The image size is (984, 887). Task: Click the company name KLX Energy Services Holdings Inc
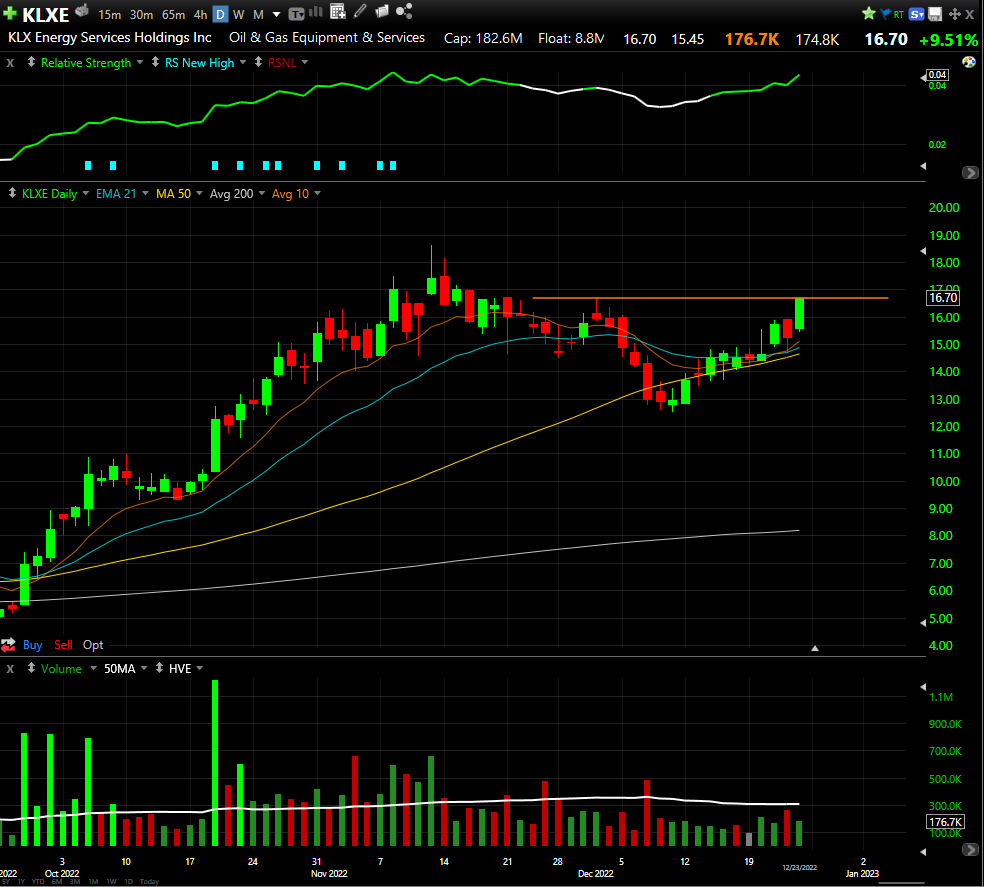[x=110, y=38]
